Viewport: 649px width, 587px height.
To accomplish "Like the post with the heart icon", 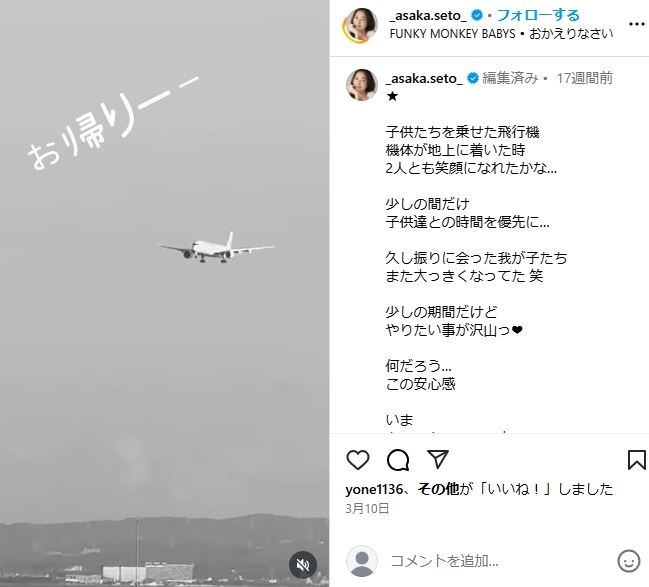I will tap(358, 459).
